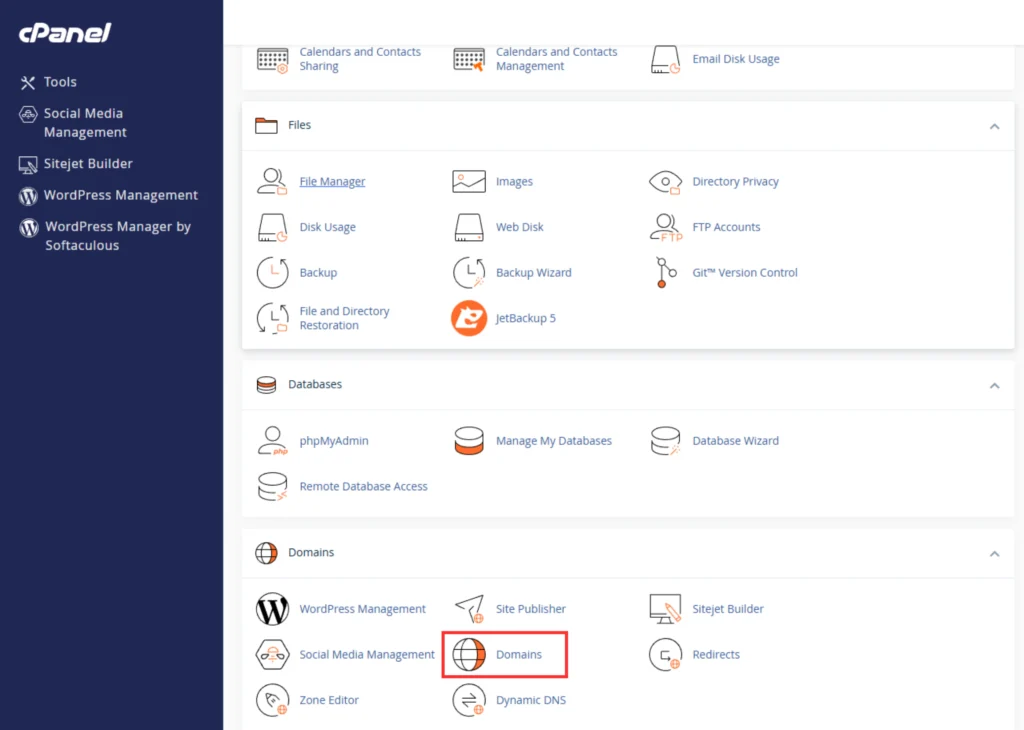
Task: Click Calendars and Contacts Sharing icon
Action: point(272,59)
